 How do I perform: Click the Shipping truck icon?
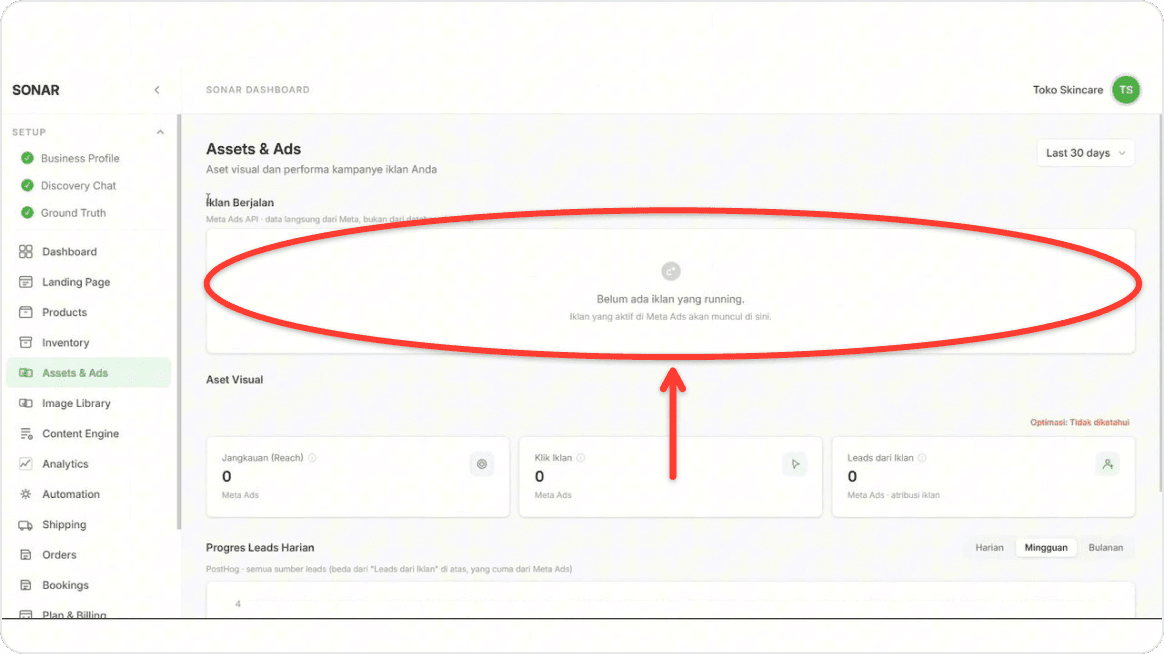[26, 525]
